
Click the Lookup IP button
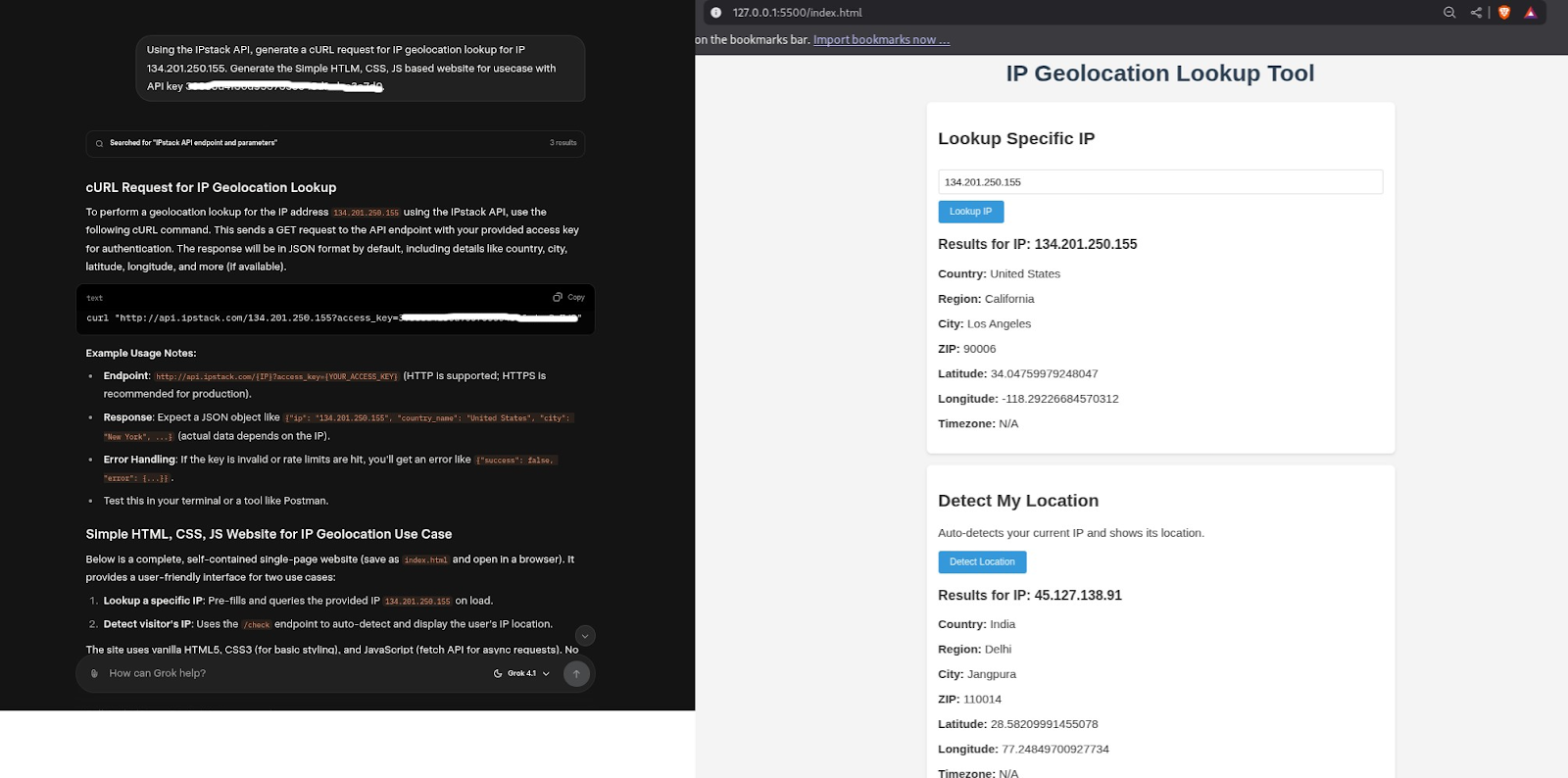pos(970,212)
